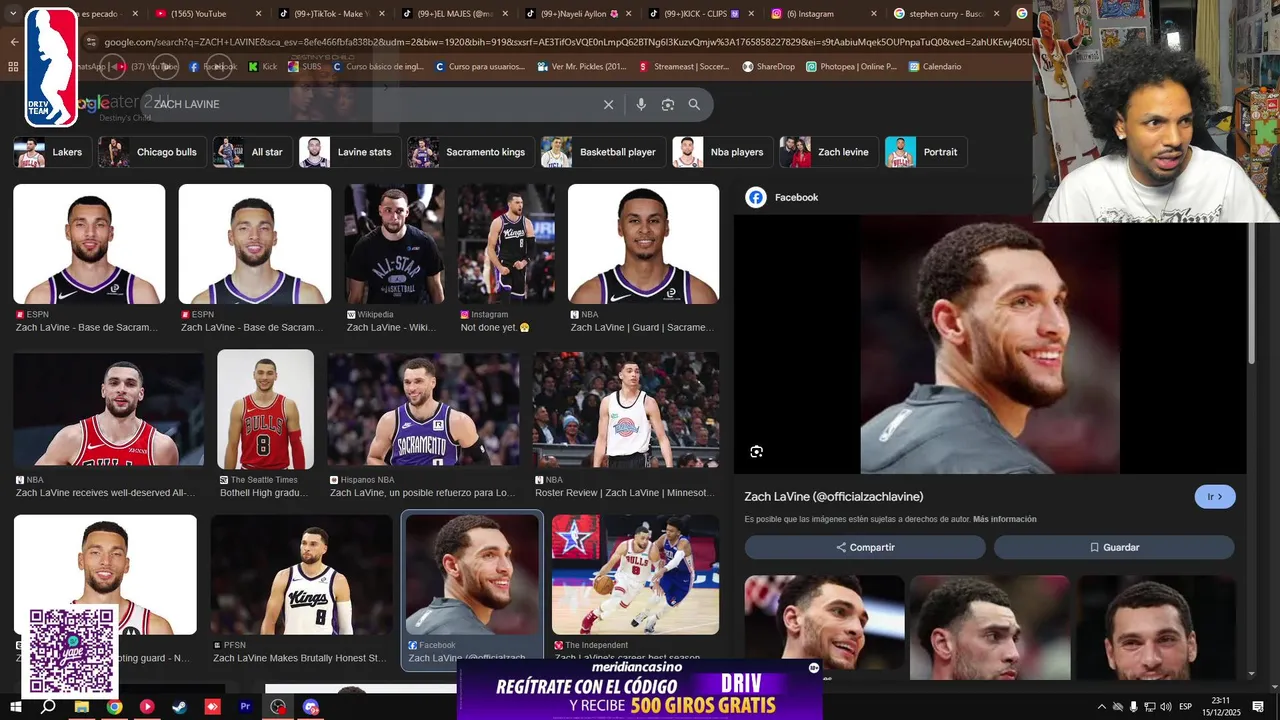1280x720 pixels.
Task: Click the magnifier search submit icon
Action: [694, 104]
